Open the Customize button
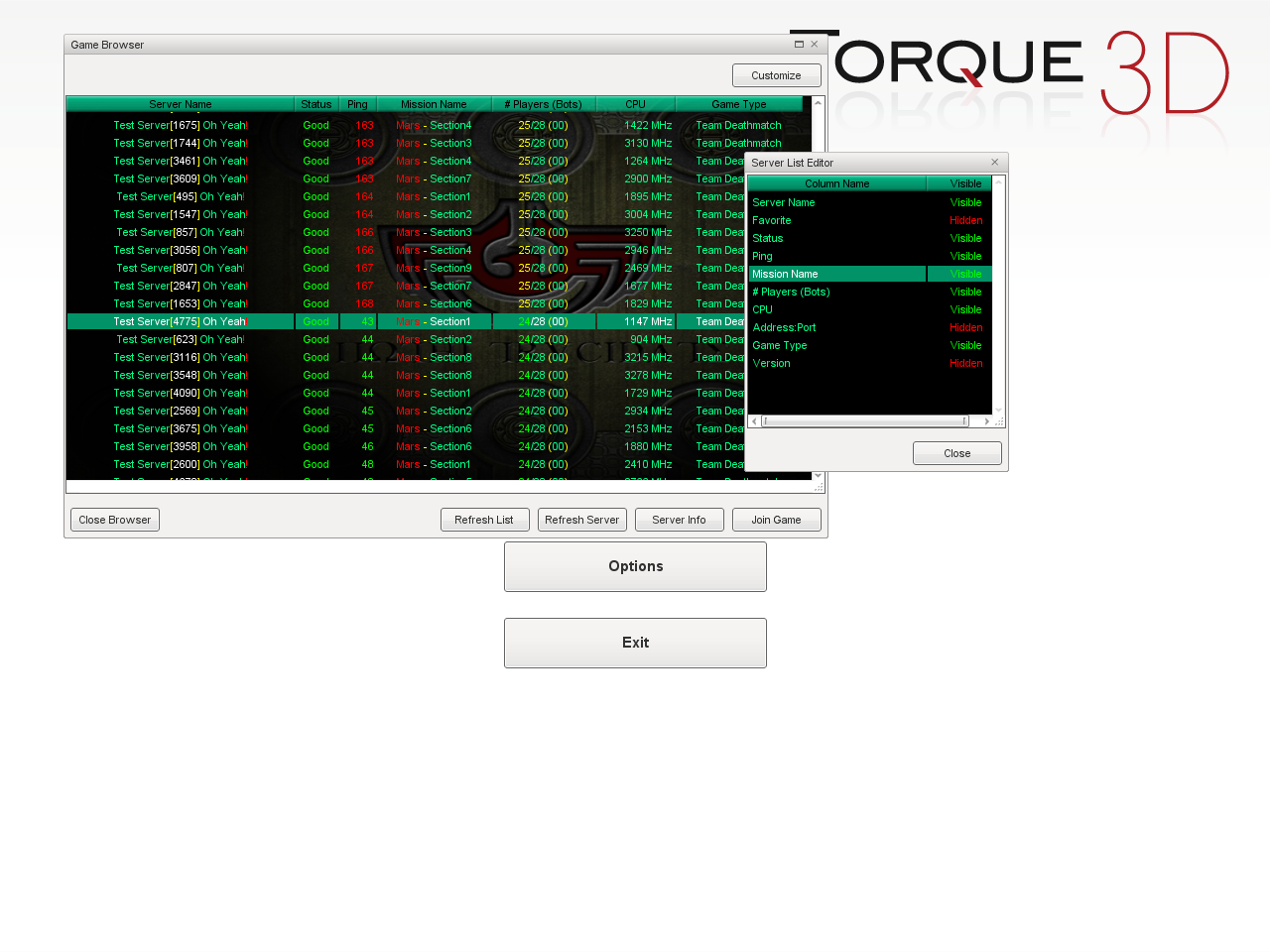 pos(776,75)
